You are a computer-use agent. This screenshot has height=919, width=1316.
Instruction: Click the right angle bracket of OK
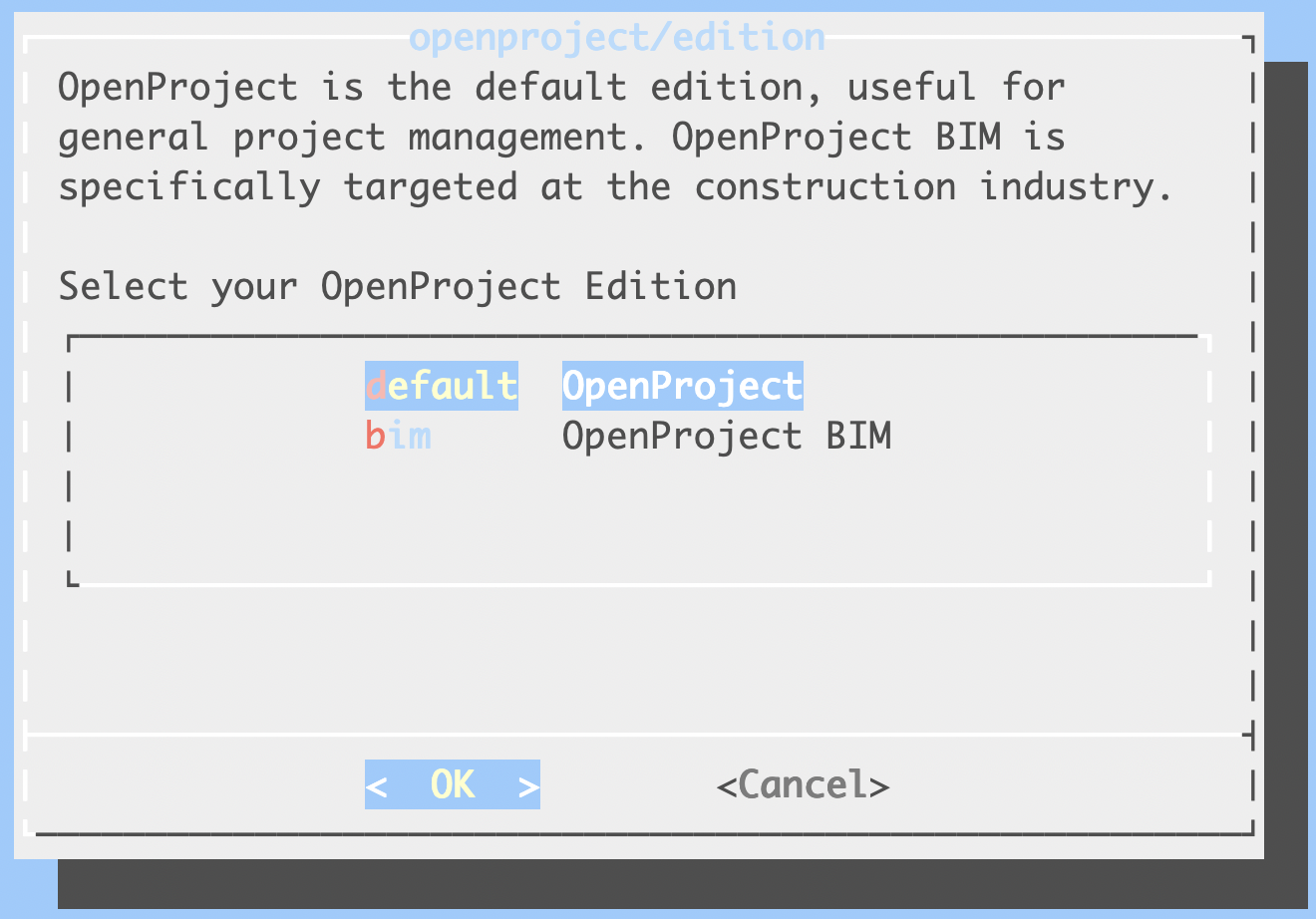click(526, 784)
